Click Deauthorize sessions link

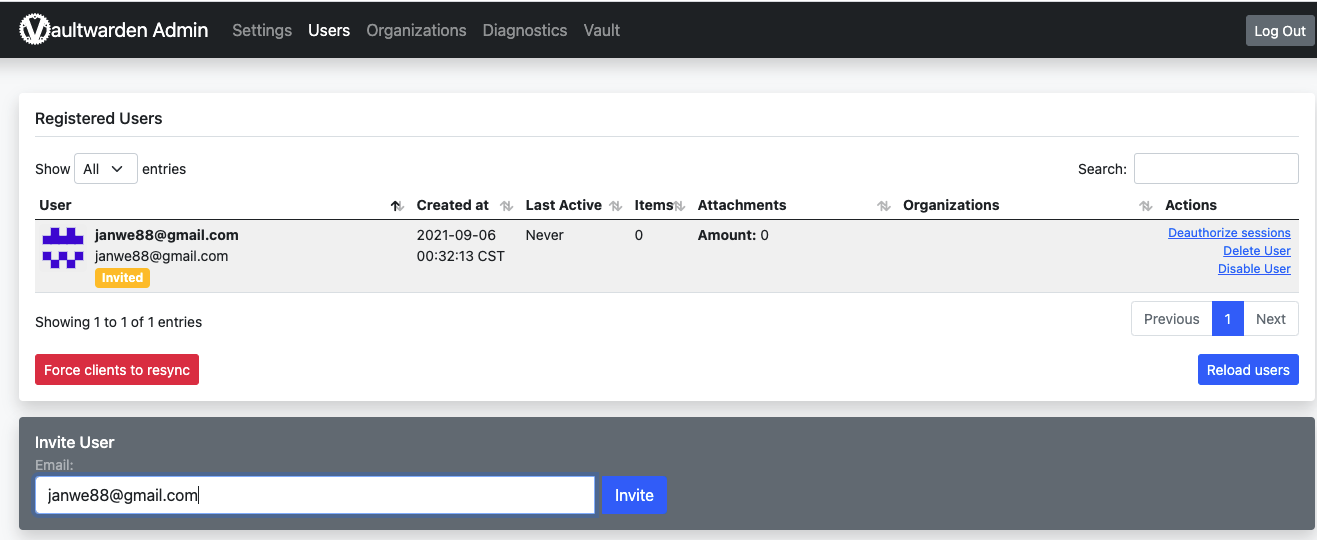coord(1229,233)
